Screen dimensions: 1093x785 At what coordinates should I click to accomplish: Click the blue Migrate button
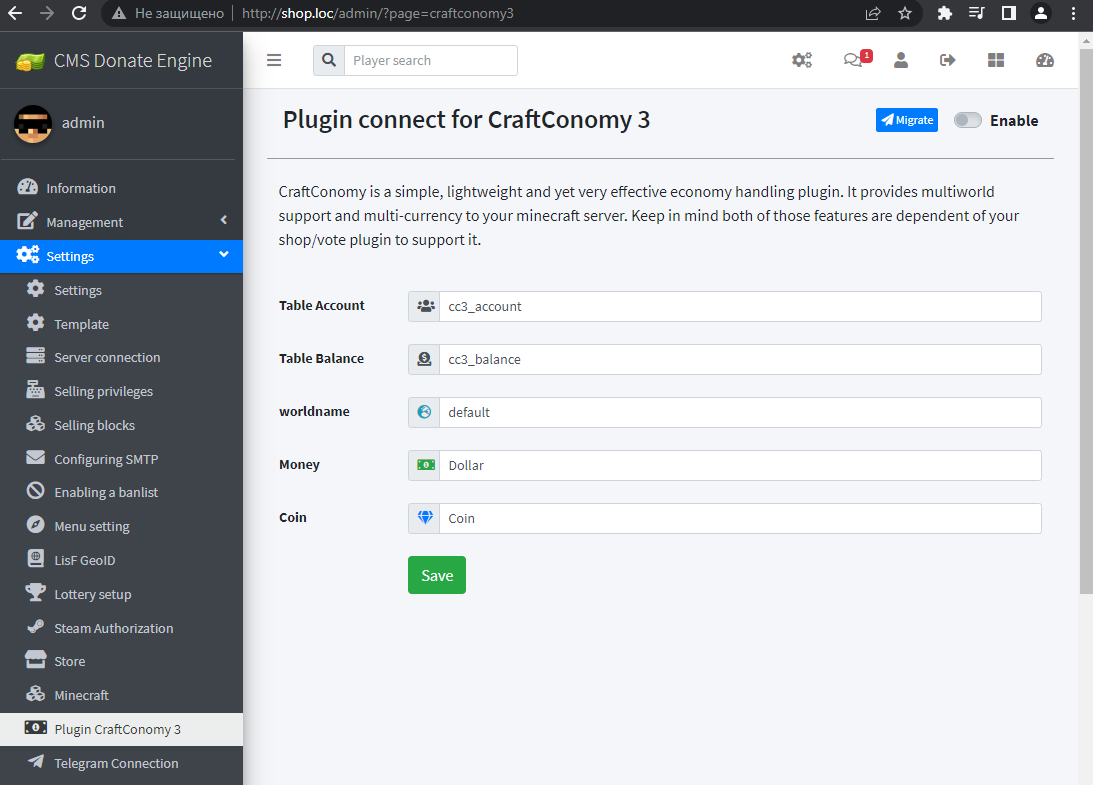907,120
